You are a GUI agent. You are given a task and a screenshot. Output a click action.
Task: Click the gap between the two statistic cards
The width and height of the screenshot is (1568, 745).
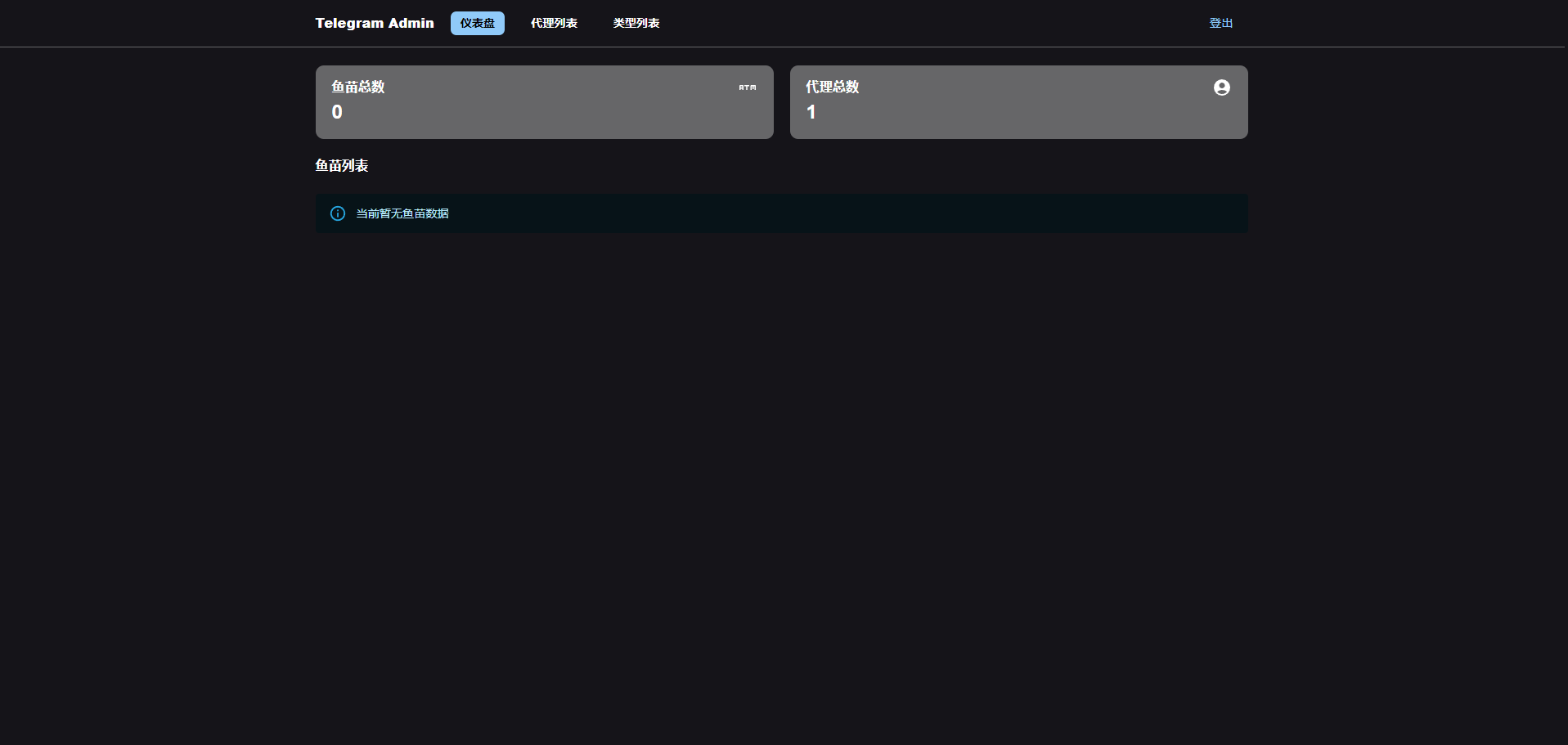(782, 102)
